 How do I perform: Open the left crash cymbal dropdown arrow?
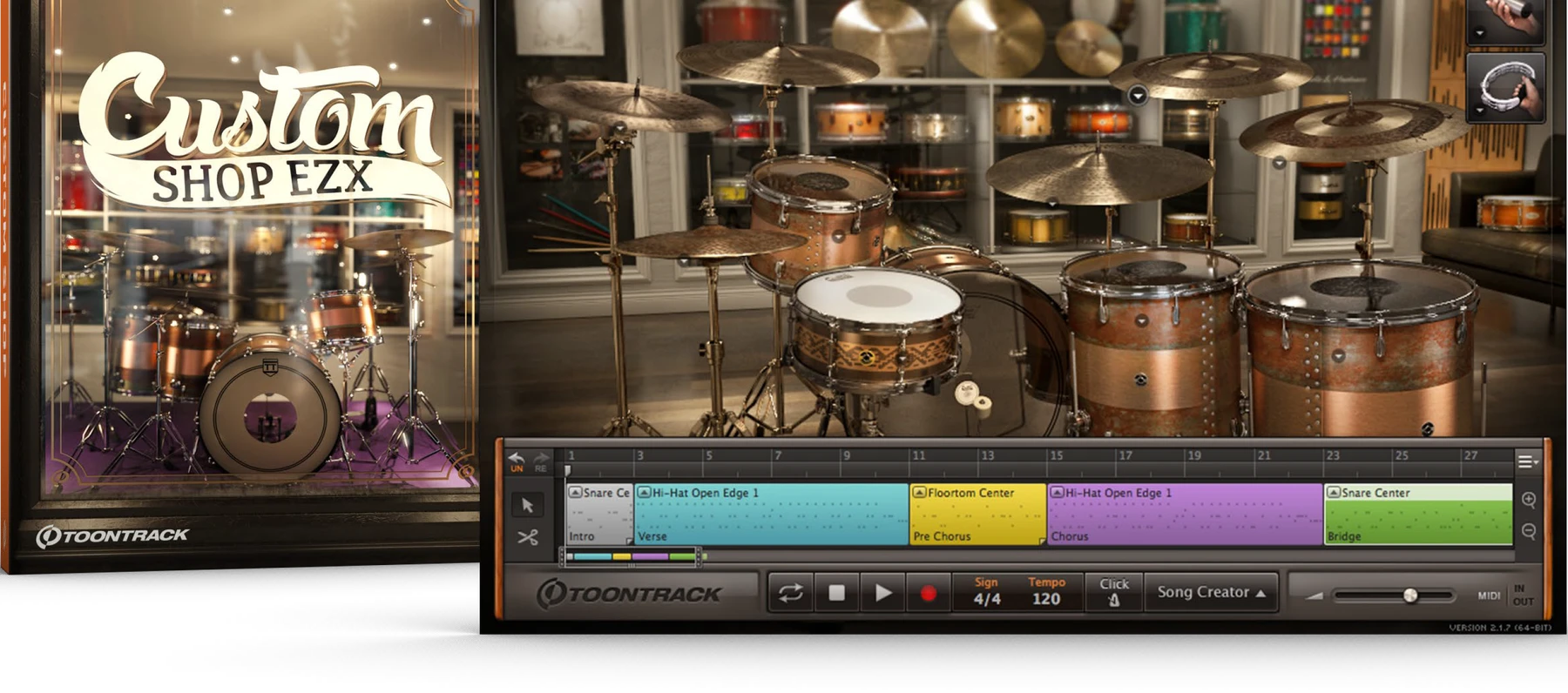point(618,129)
